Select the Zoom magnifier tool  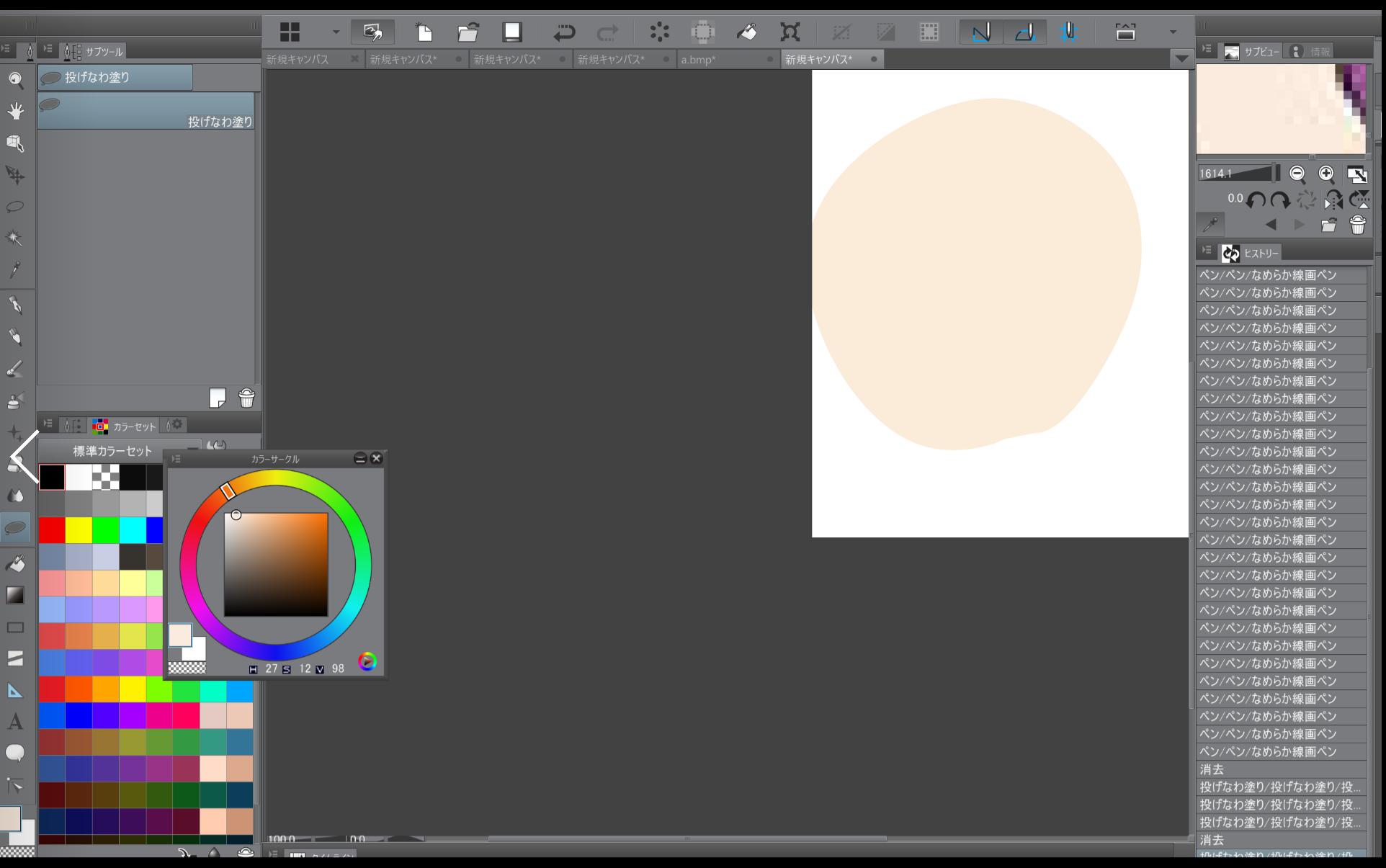tap(15, 79)
